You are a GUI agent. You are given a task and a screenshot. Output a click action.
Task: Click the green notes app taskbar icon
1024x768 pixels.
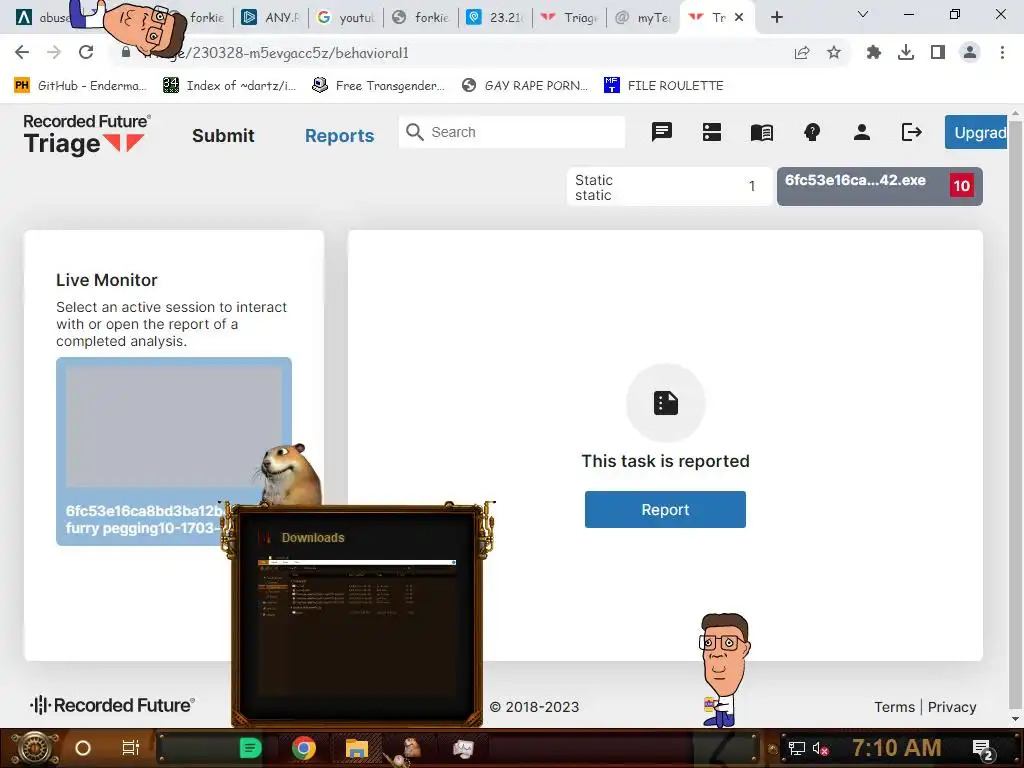pyautogui.click(x=250, y=748)
